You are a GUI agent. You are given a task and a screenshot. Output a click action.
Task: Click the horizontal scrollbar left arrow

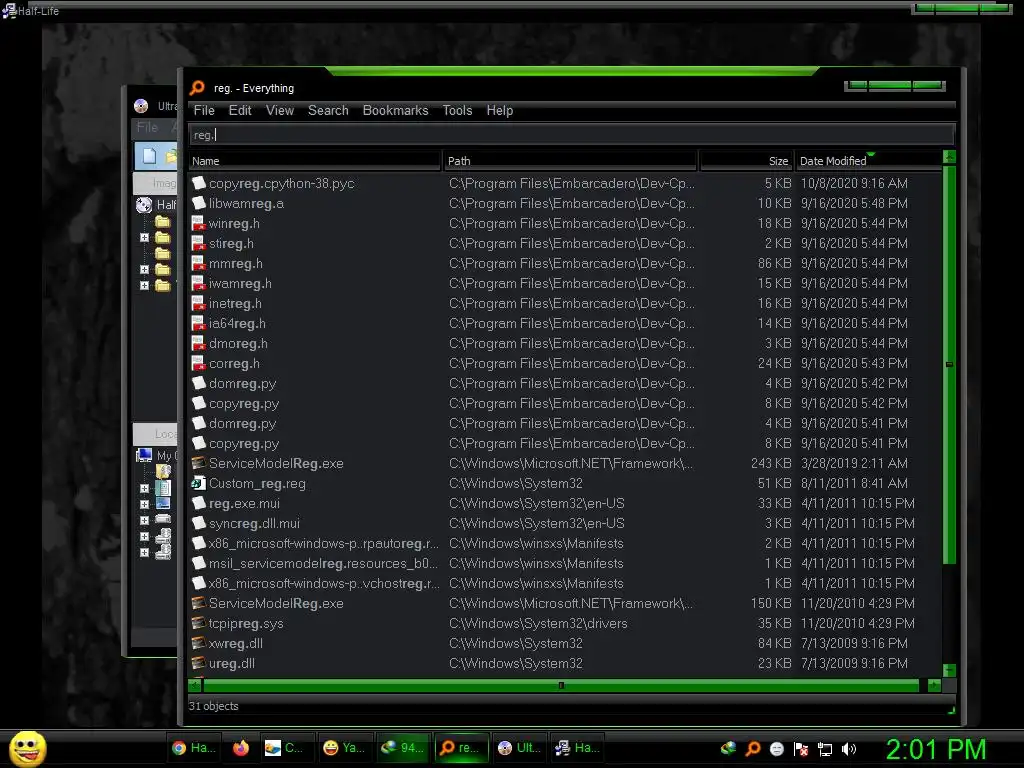195,685
